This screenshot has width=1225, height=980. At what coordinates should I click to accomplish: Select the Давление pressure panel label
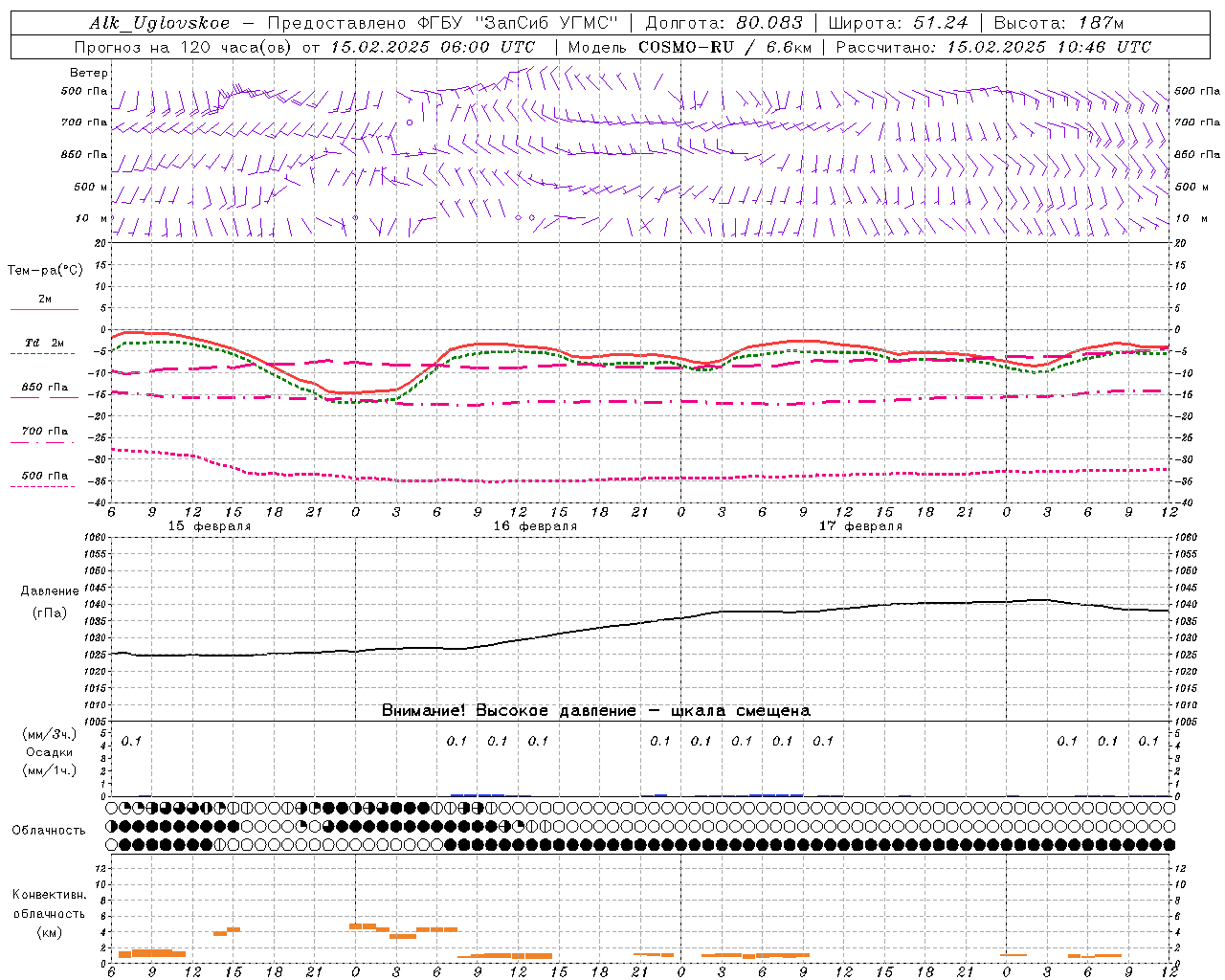click(x=50, y=591)
